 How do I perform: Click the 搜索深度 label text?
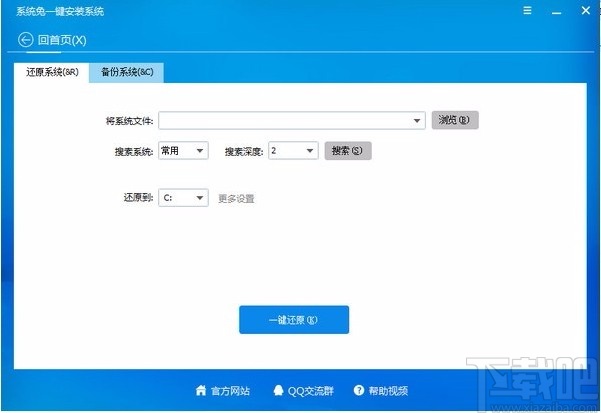(x=244, y=152)
